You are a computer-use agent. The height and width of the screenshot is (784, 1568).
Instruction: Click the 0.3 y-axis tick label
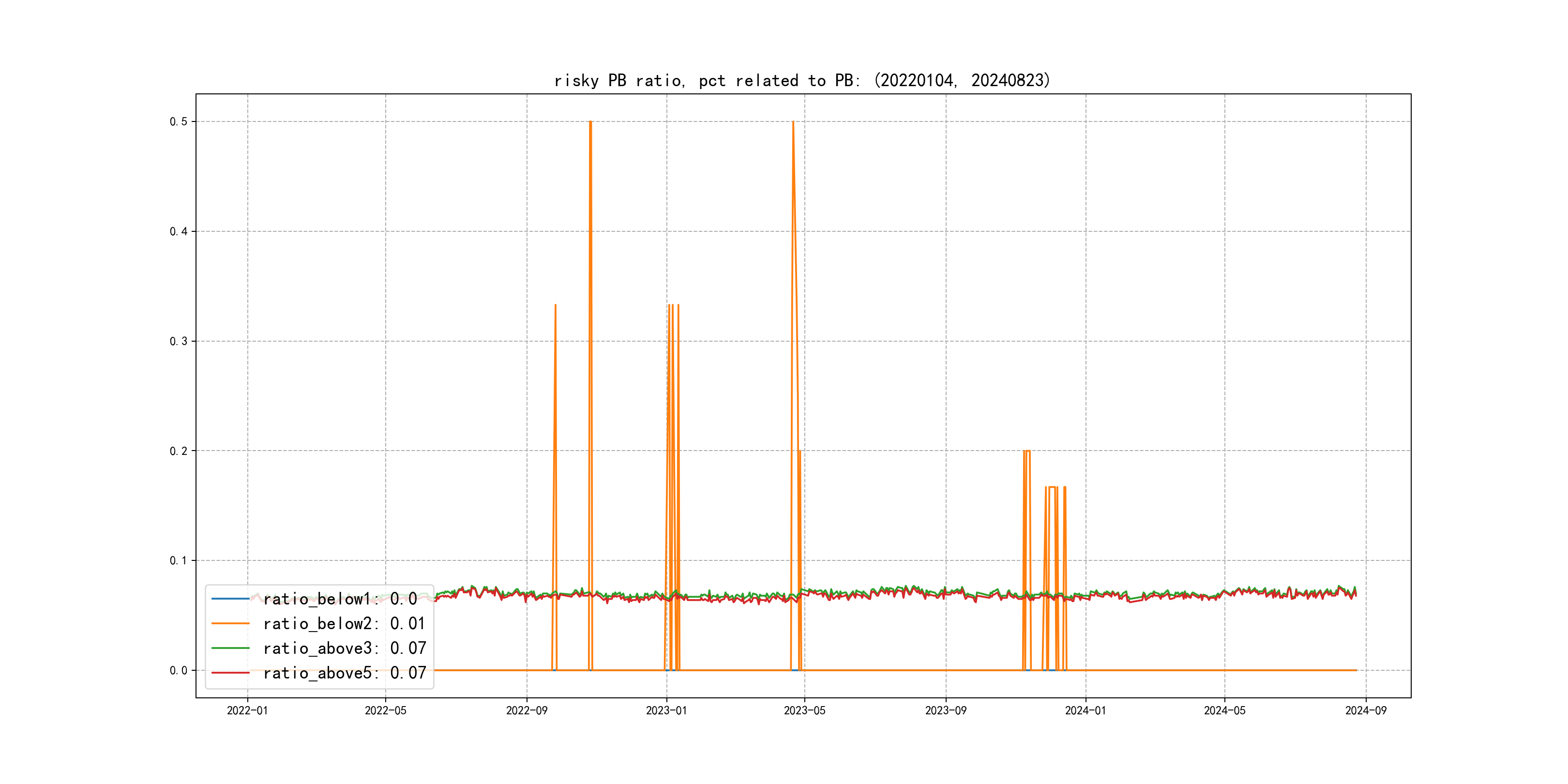point(179,342)
